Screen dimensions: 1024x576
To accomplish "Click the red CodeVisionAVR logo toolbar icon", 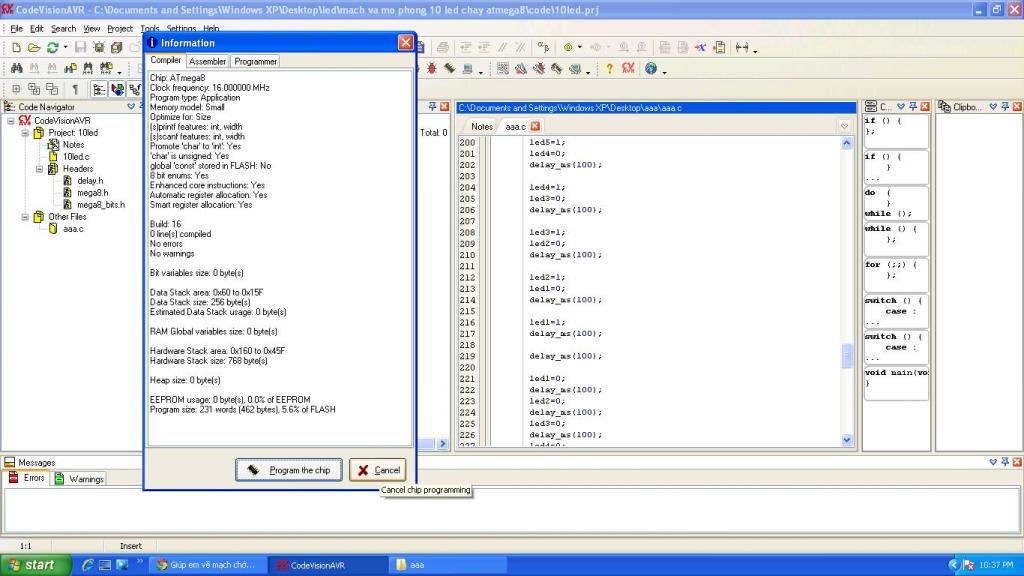I will click(628, 69).
